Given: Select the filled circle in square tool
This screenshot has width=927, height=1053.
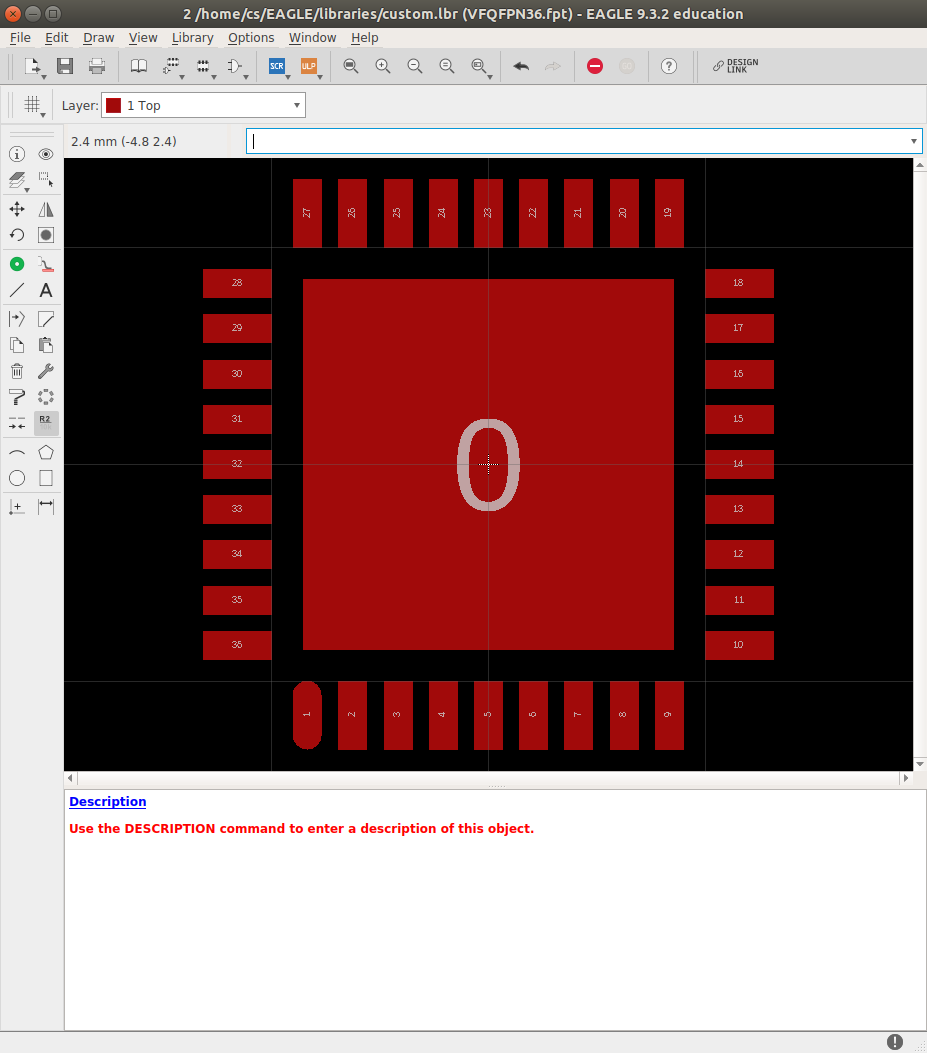Looking at the screenshot, I should (46, 235).
